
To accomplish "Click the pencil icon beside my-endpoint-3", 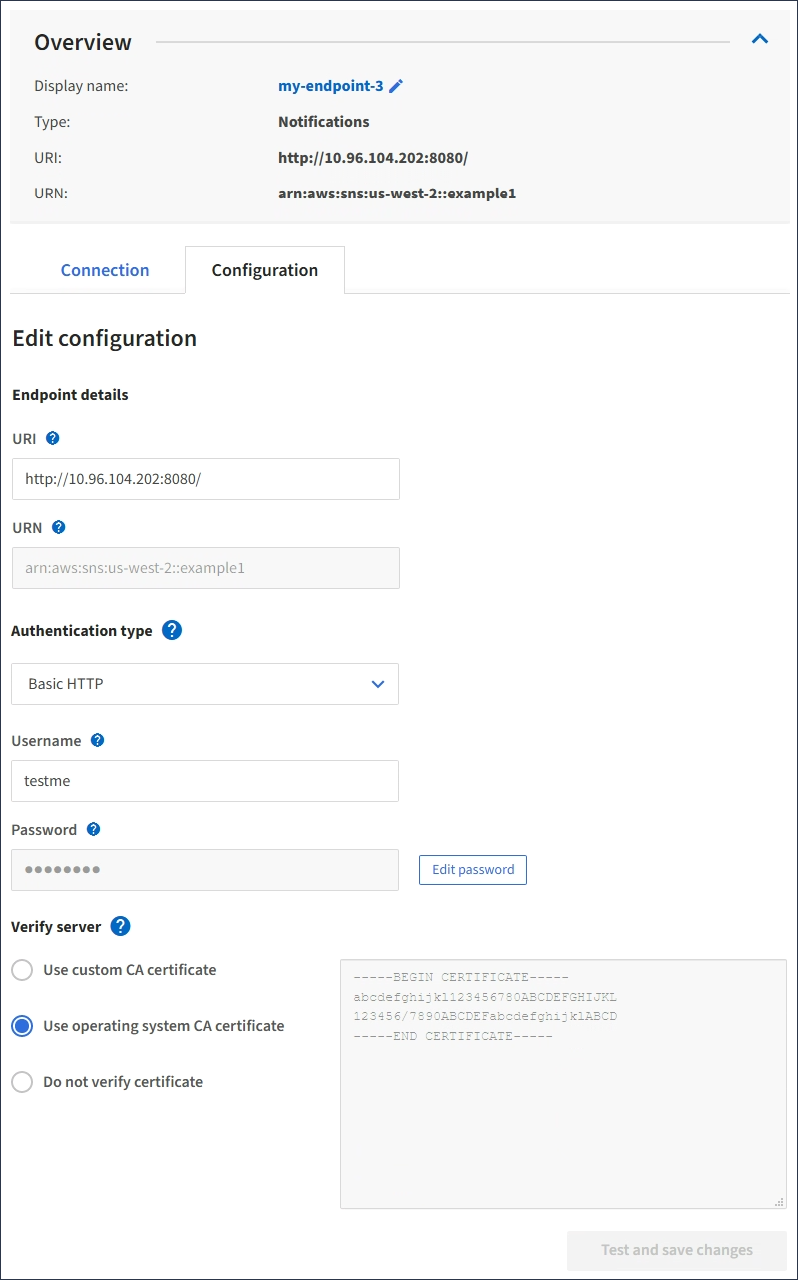I will 396,86.
